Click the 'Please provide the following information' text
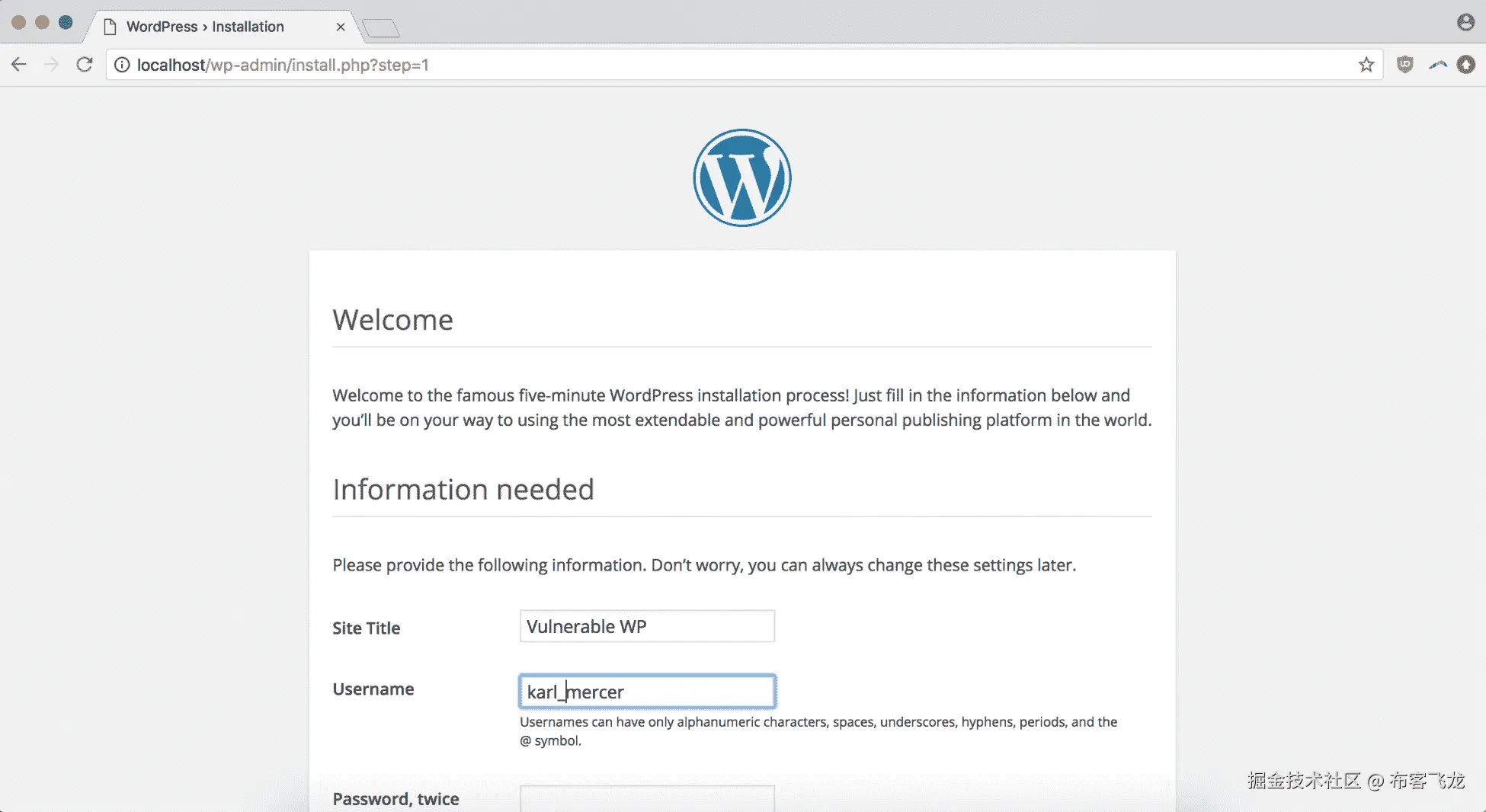Viewport: 1486px width, 812px height. click(x=705, y=565)
